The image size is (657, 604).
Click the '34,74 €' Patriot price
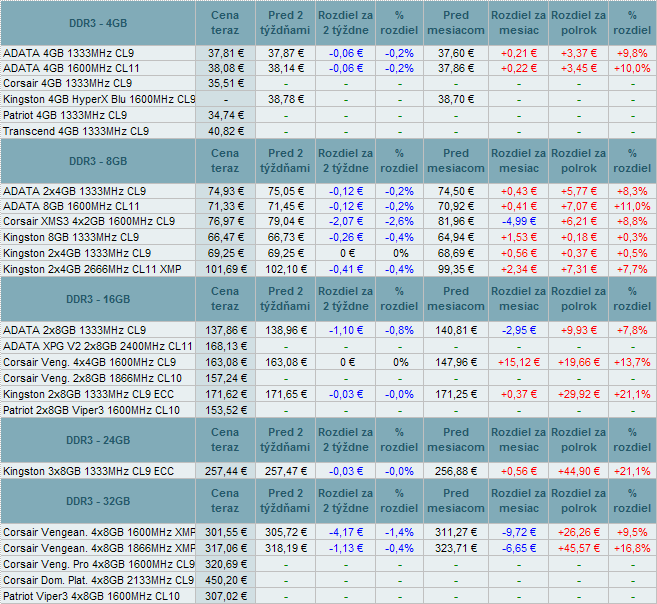(x=226, y=115)
